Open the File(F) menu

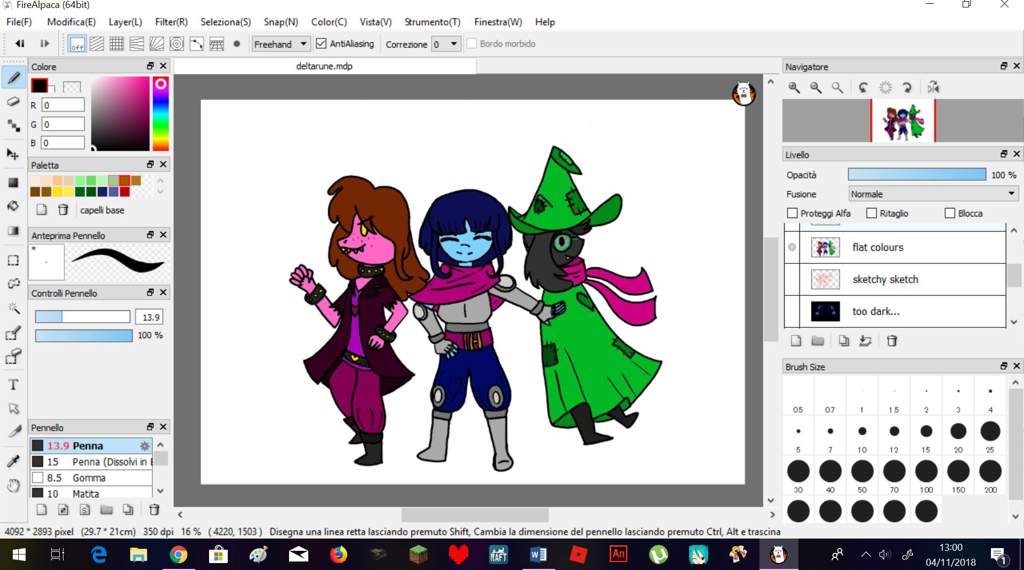pyautogui.click(x=19, y=22)
